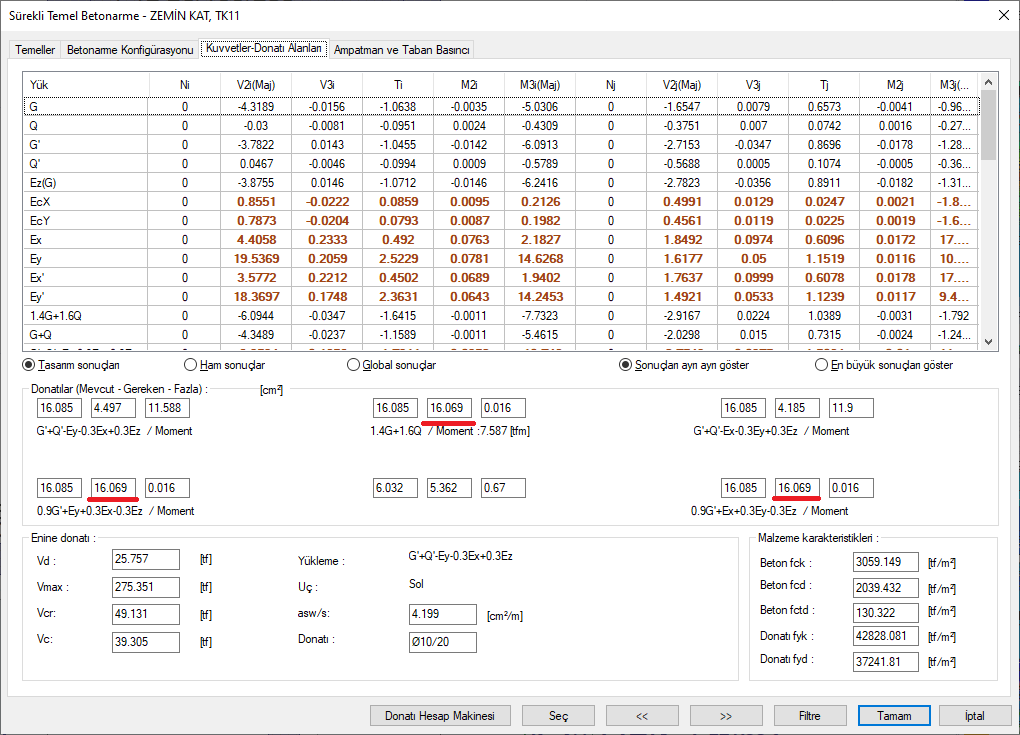Image resolution: width=1020 pixels, height=735 pixels.
Task: Click the 0.9G'+Ex+0.3Ey-0.3Ez / Moment label
Action: pyautogui.click(x=770, y=511)
